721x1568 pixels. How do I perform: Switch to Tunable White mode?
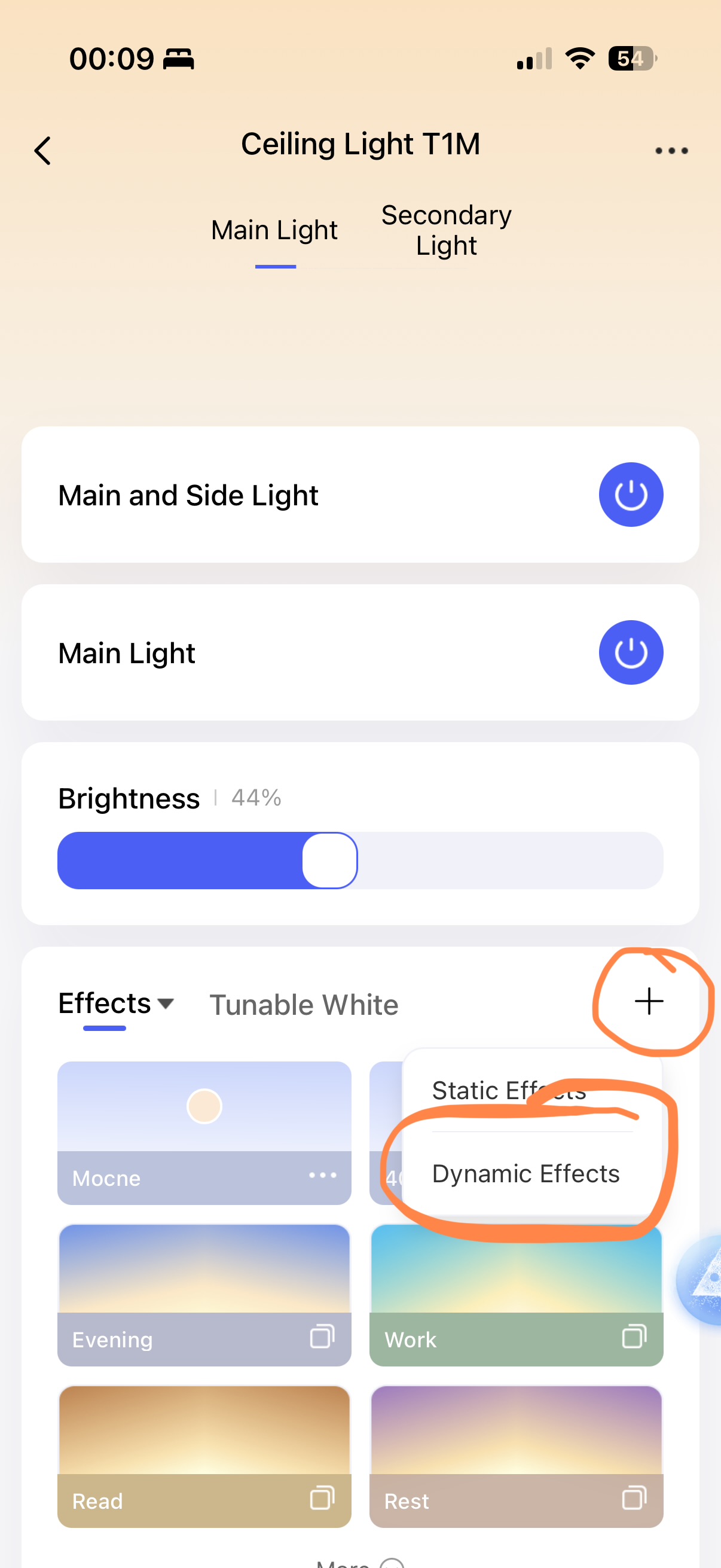pos(304,1004)
